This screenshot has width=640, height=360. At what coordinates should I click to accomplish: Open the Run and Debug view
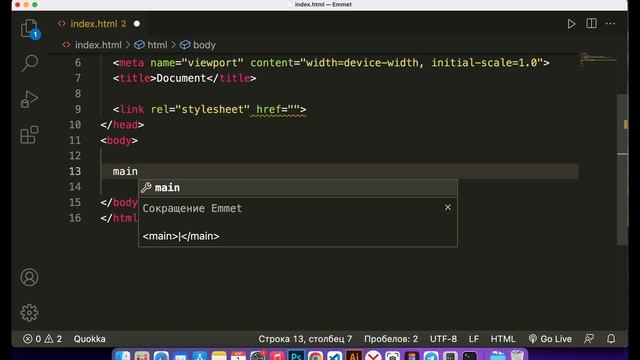[29, 99]
